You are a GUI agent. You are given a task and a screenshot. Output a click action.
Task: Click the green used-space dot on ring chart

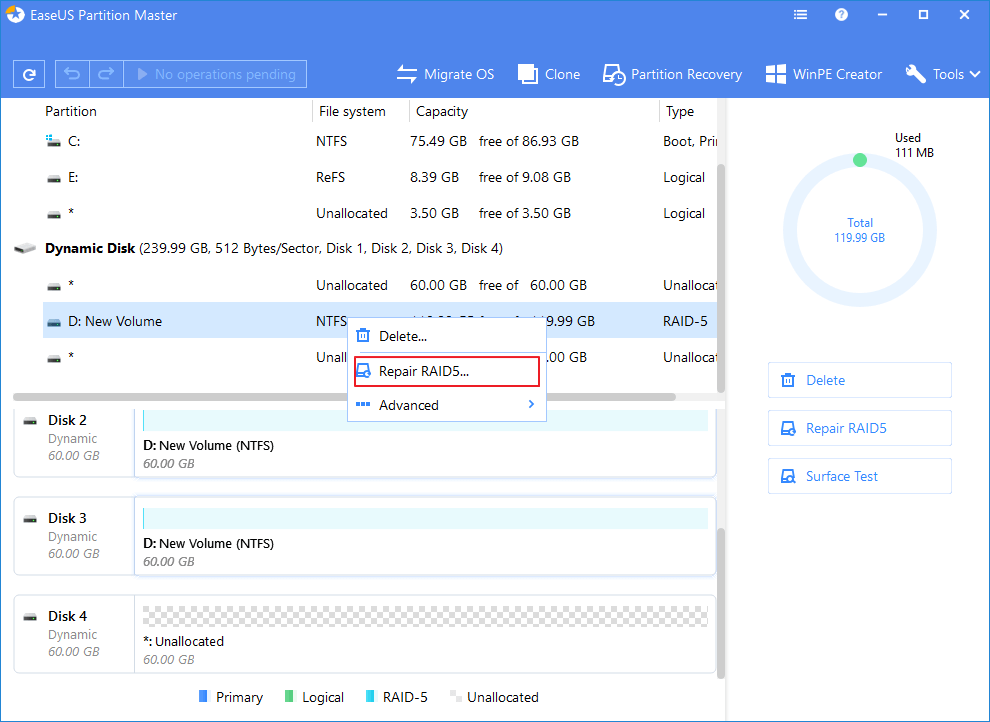859,160
